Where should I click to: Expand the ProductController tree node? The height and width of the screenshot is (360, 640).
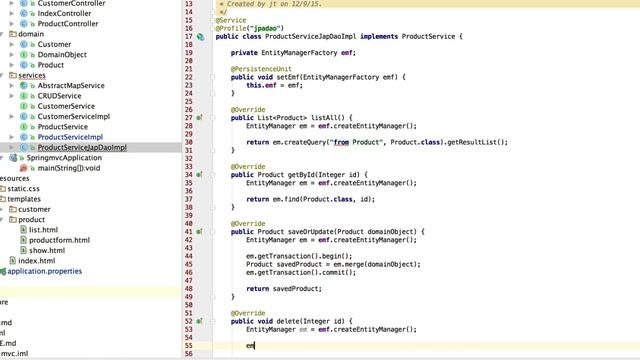pyautogui.click(x=12, y=24)
